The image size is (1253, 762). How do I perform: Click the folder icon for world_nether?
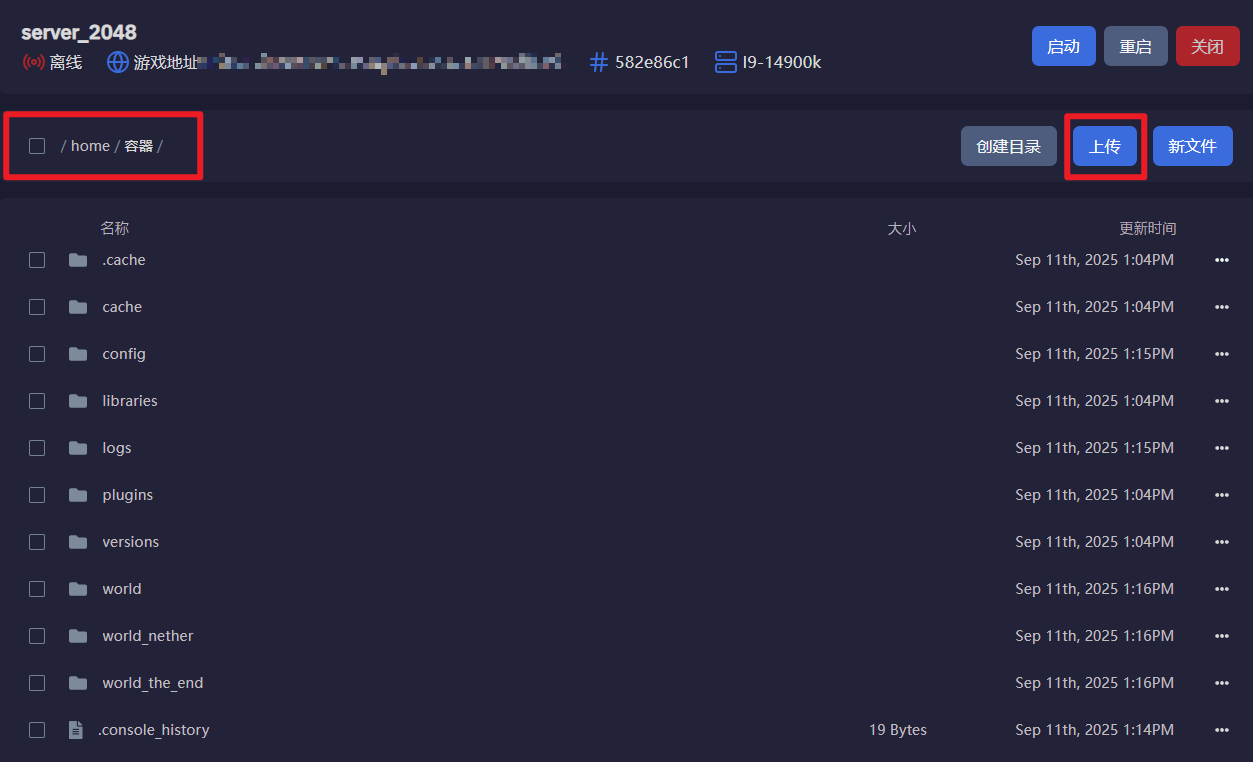pos(78,636)
